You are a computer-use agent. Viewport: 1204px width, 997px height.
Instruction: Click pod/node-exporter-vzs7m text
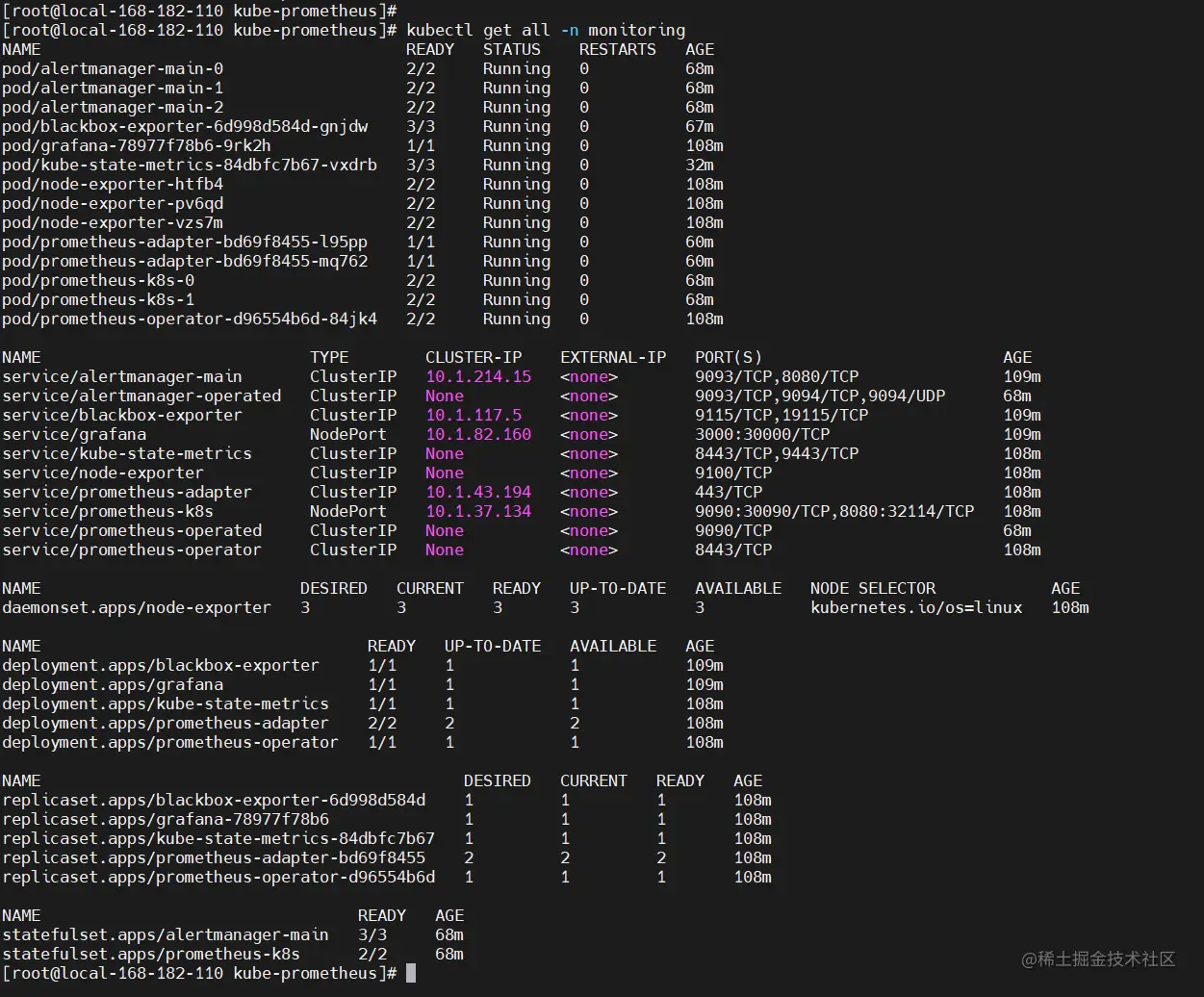(x=113, y=223)
